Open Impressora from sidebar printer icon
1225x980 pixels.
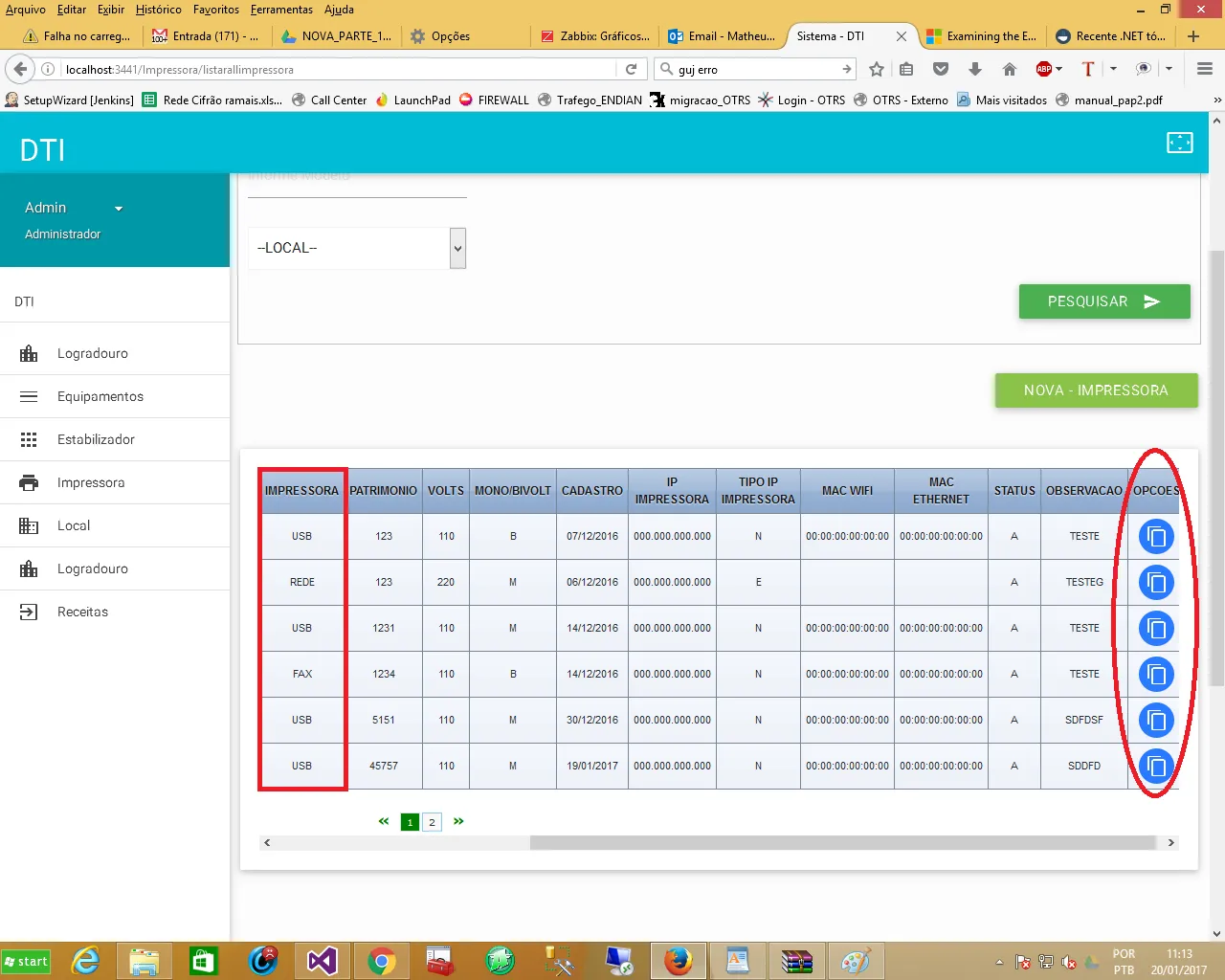coord(29,482)
